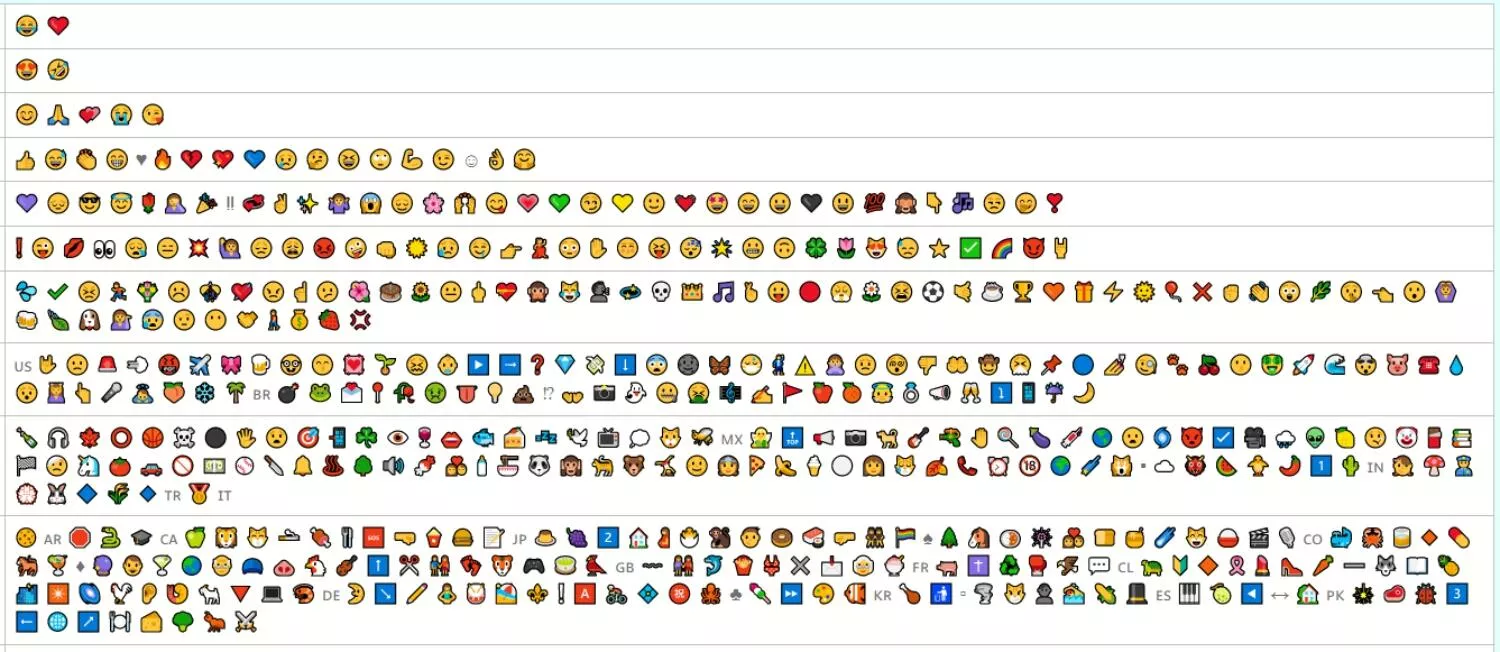Viewport: 1500px width, 652px height.
Task: Select the trophy emoji
Action: tap(1022, 292)
